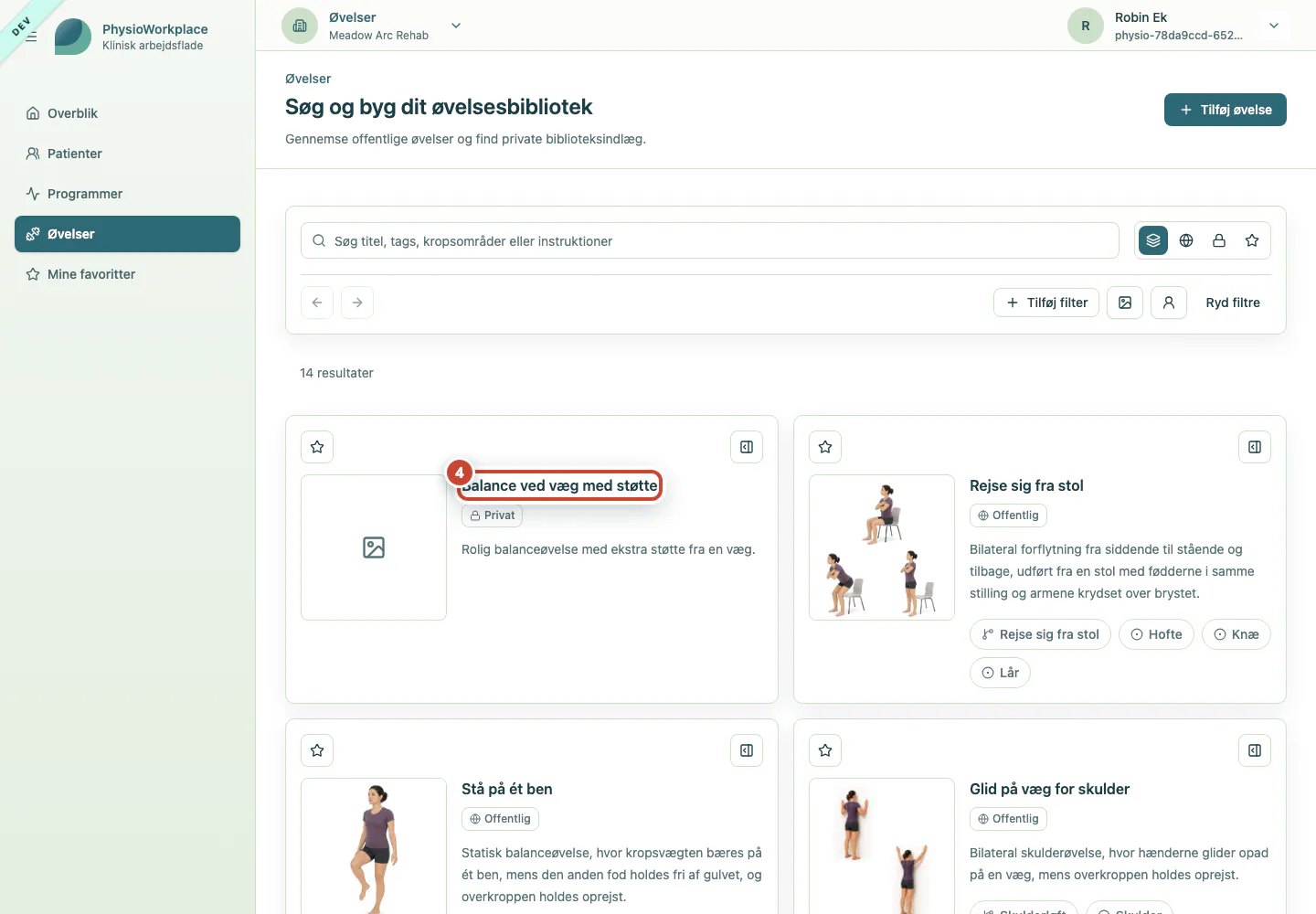Viewport: 1316px width, 914px height.
Task: Click the Balance ved væg placeholder image
Action: [374, 547]
